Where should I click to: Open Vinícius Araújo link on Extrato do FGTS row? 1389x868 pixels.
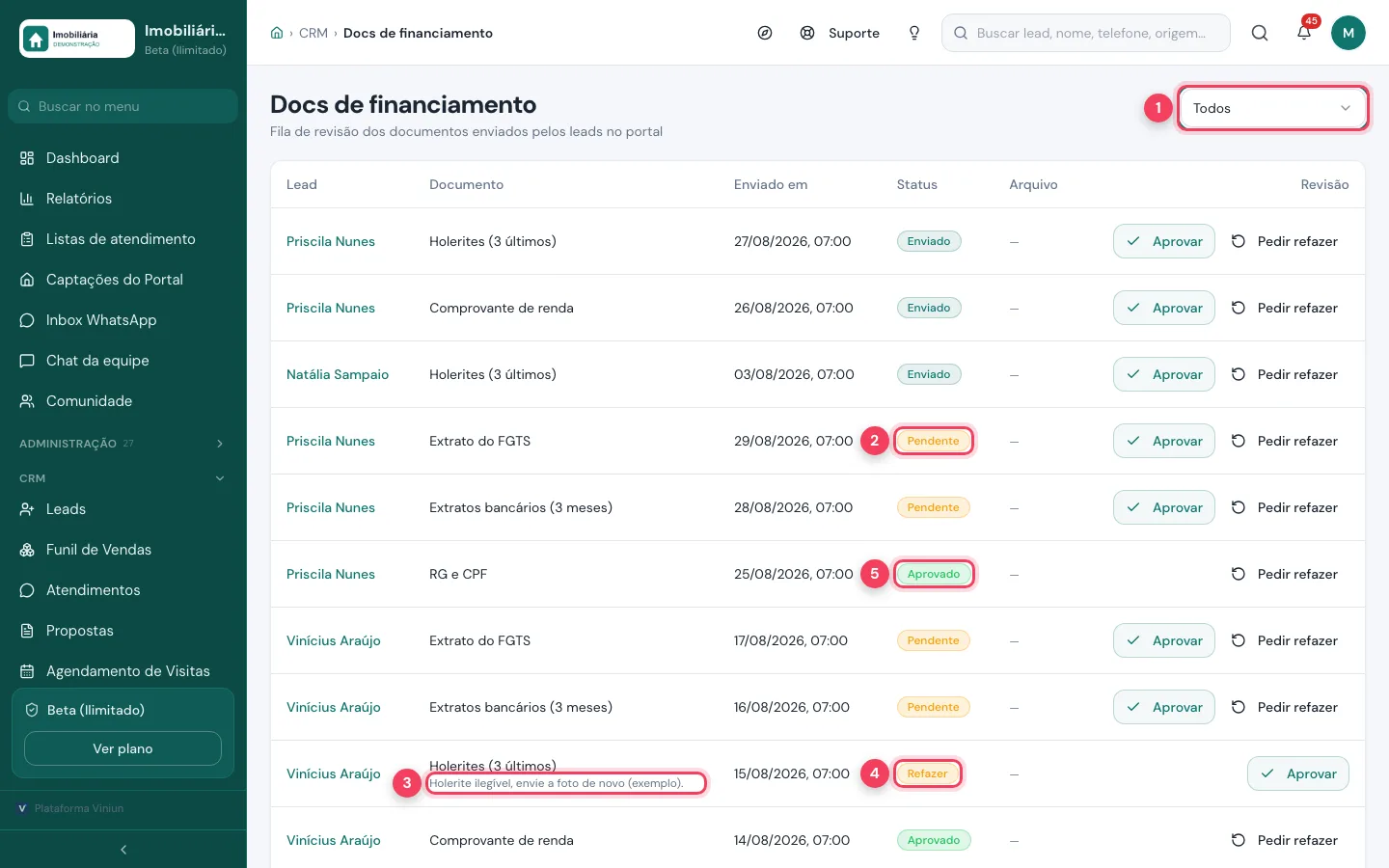click(x=334, y=640)
